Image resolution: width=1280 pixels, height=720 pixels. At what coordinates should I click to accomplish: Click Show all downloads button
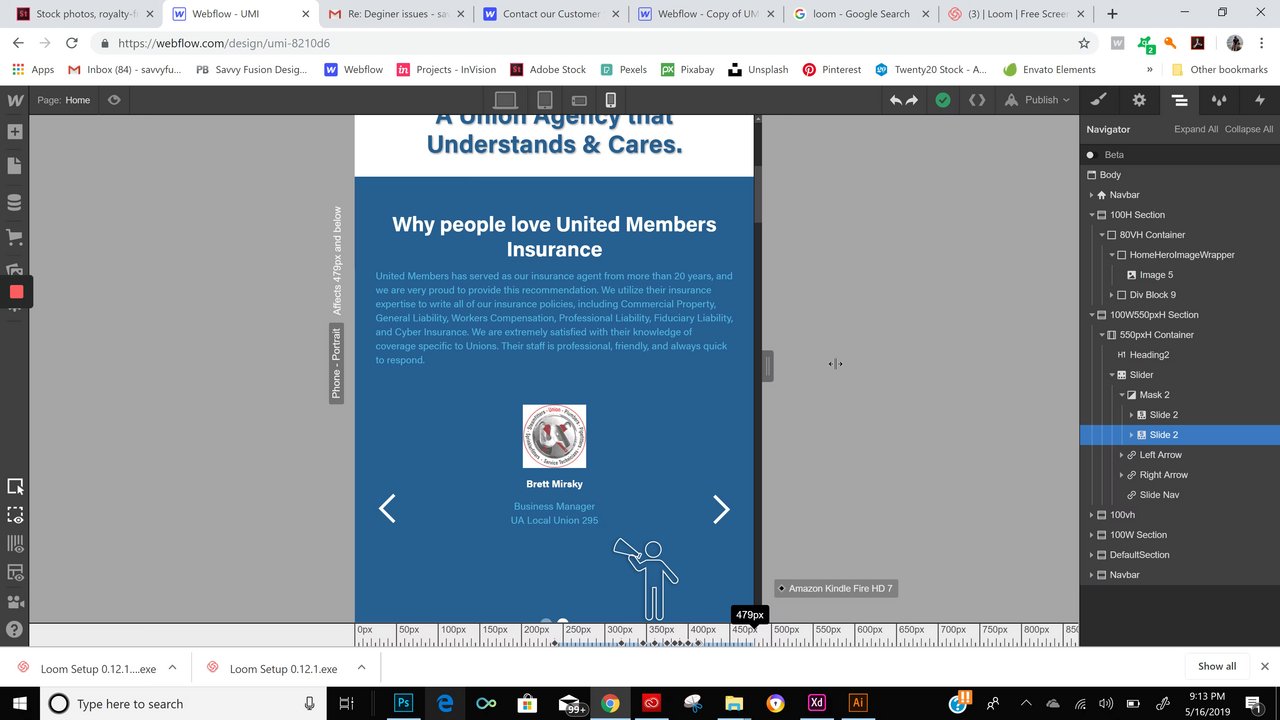coord(1217,666)
